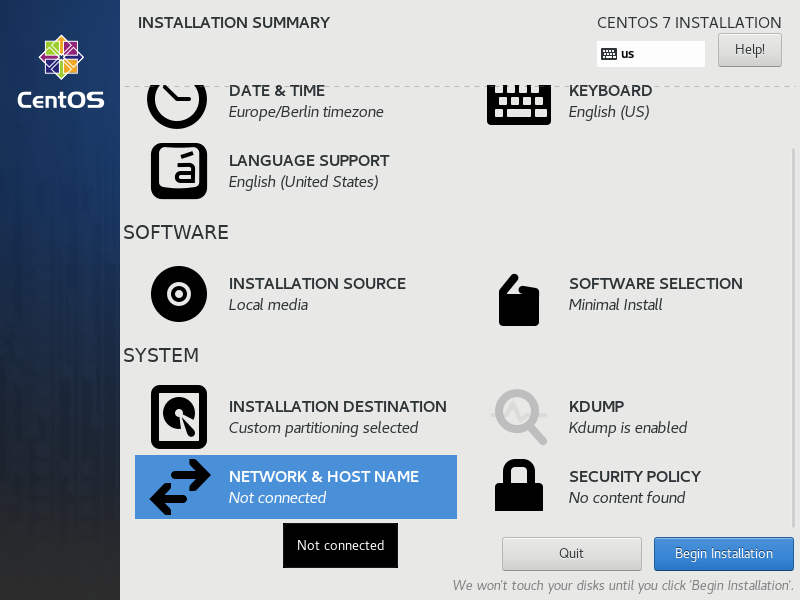Click the 'Minimal Install' status text

[615, 305]
